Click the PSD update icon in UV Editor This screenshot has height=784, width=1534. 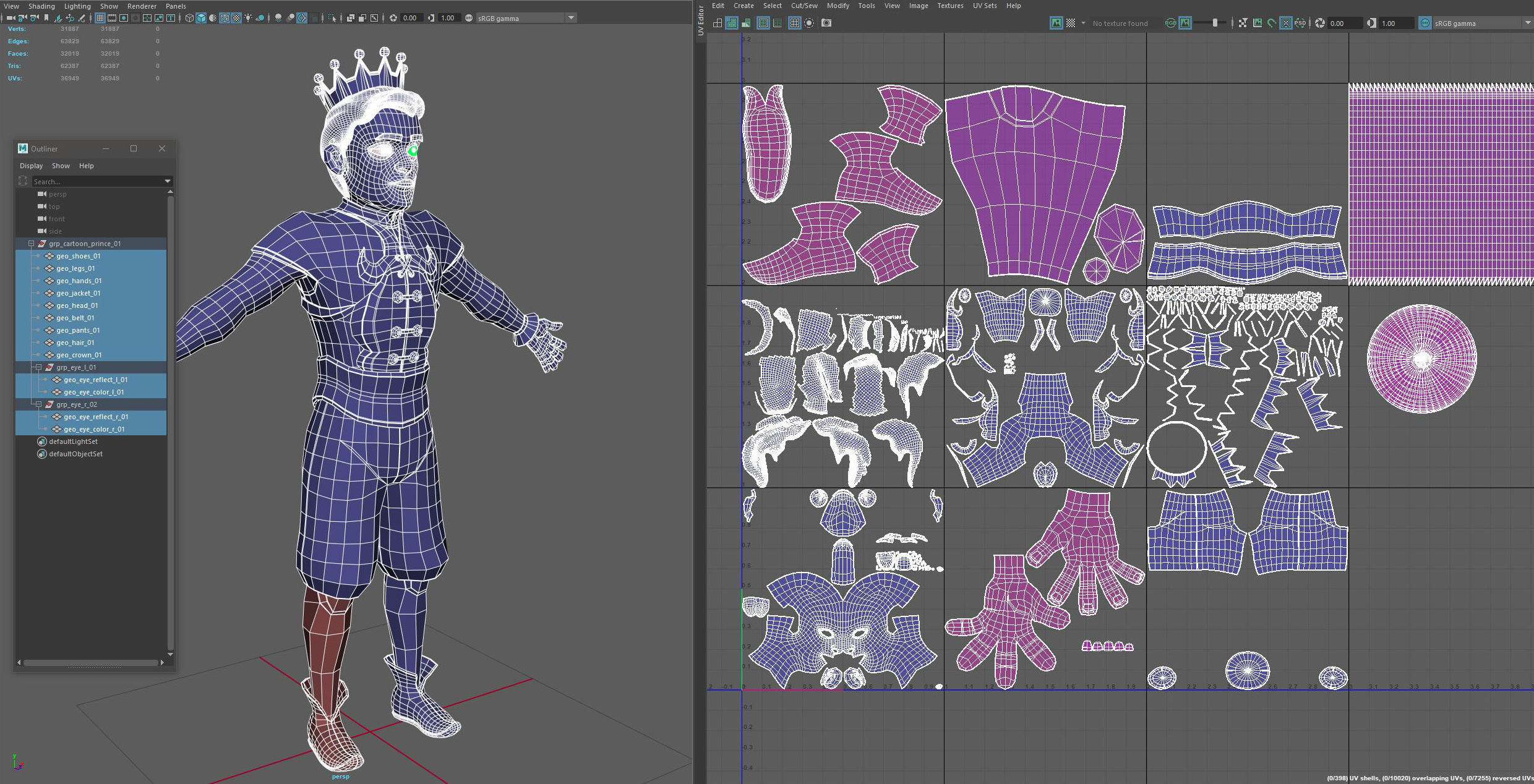[1300, 23]
